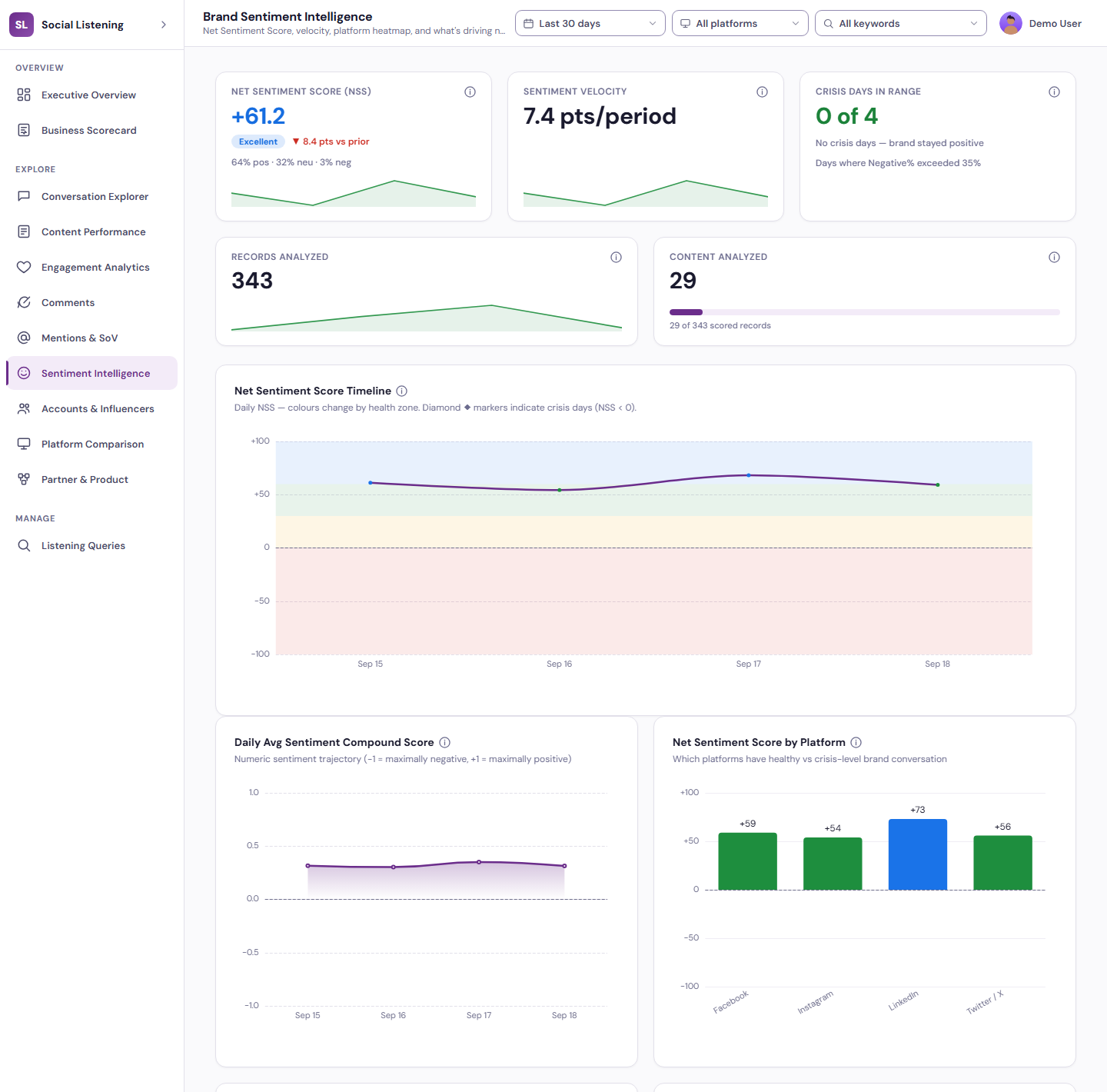Click the 343 records analyzed value
Screen dimensions: 1107x1092
pos(252,281)
